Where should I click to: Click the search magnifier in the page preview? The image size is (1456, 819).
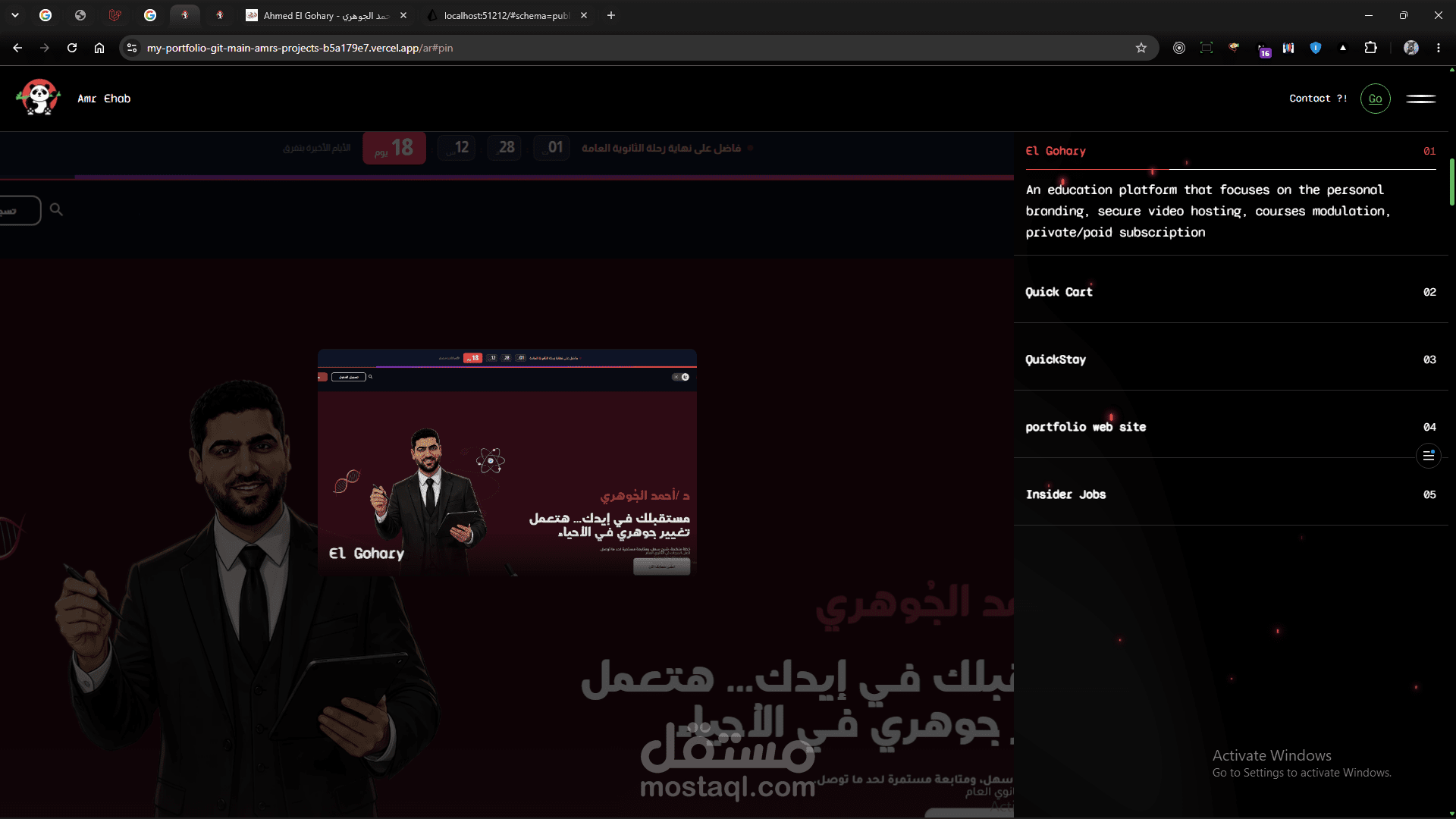(x=56, y=209)
